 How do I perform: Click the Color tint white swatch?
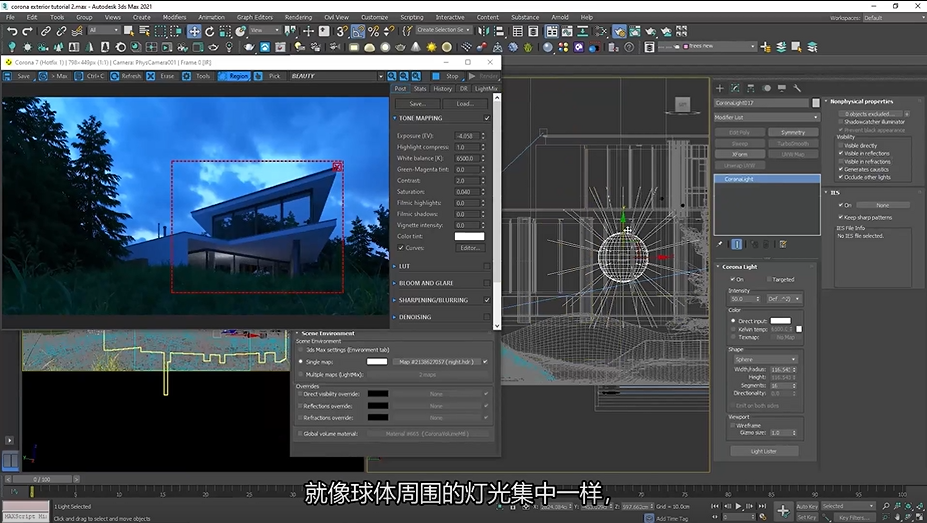[469, 236]
